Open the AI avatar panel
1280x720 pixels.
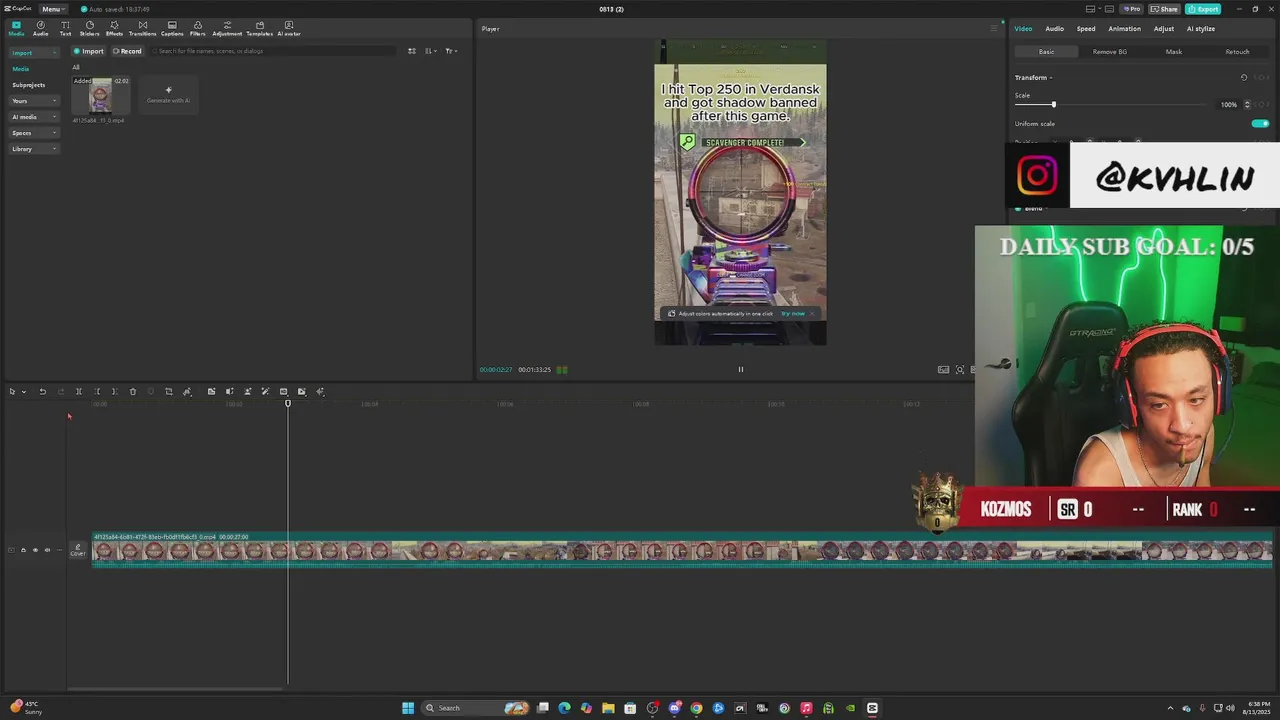coord(289,28)
